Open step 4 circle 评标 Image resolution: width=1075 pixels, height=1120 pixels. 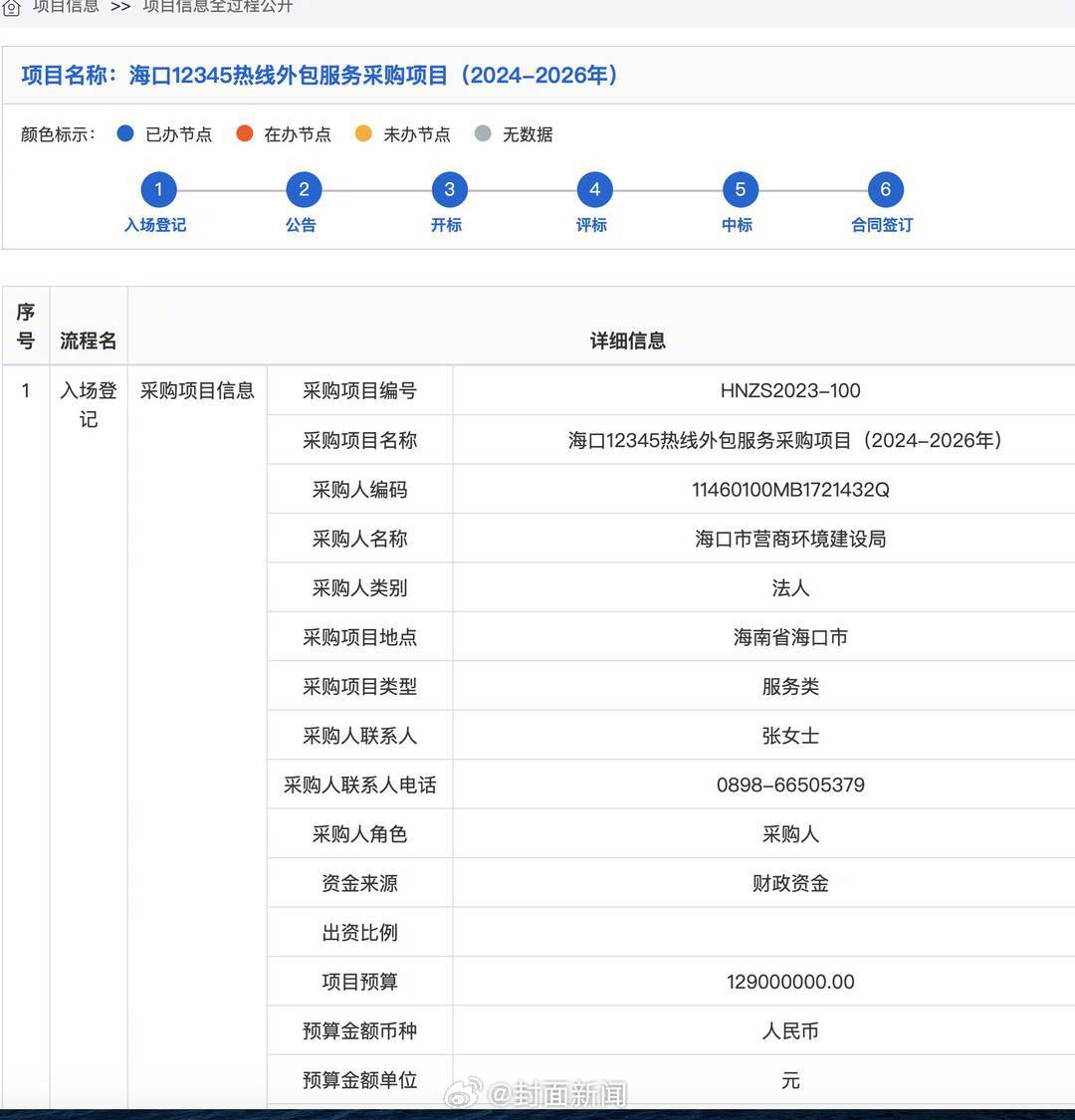point(594,189)
